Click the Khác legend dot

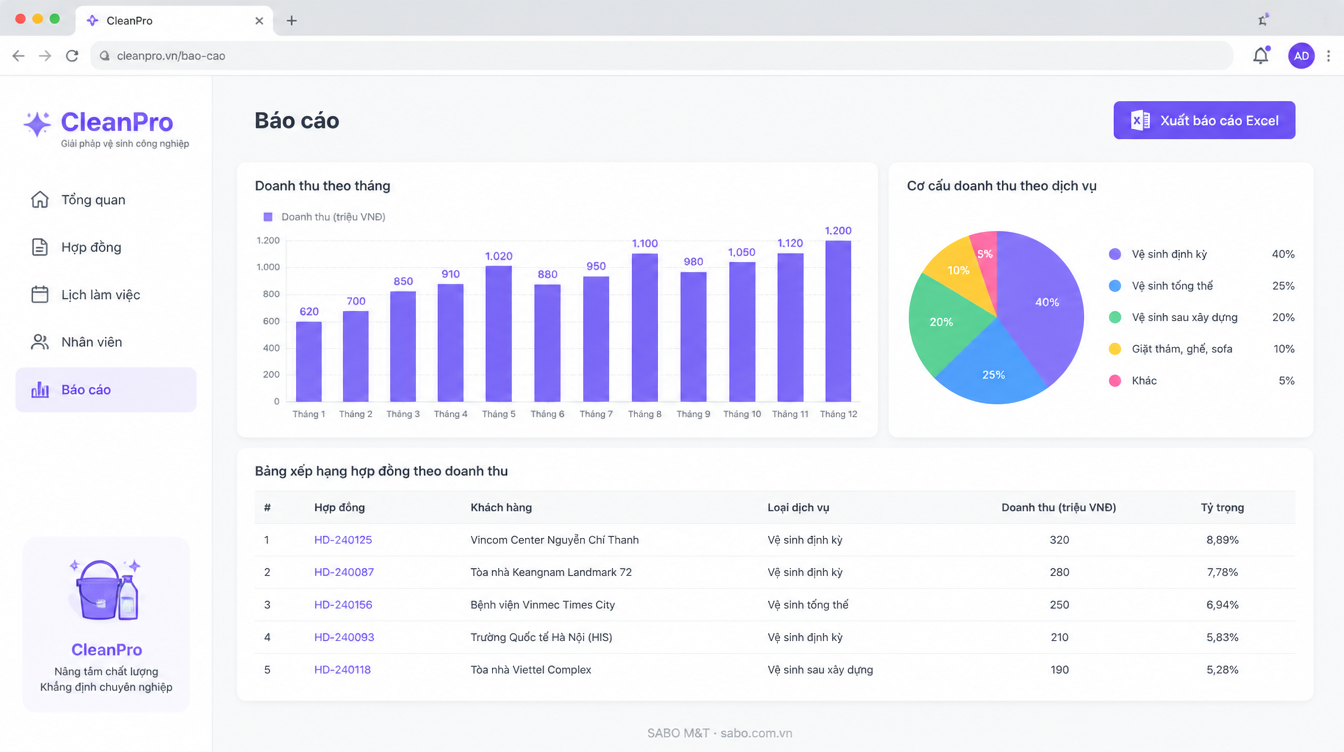[x=1115, y=381]
